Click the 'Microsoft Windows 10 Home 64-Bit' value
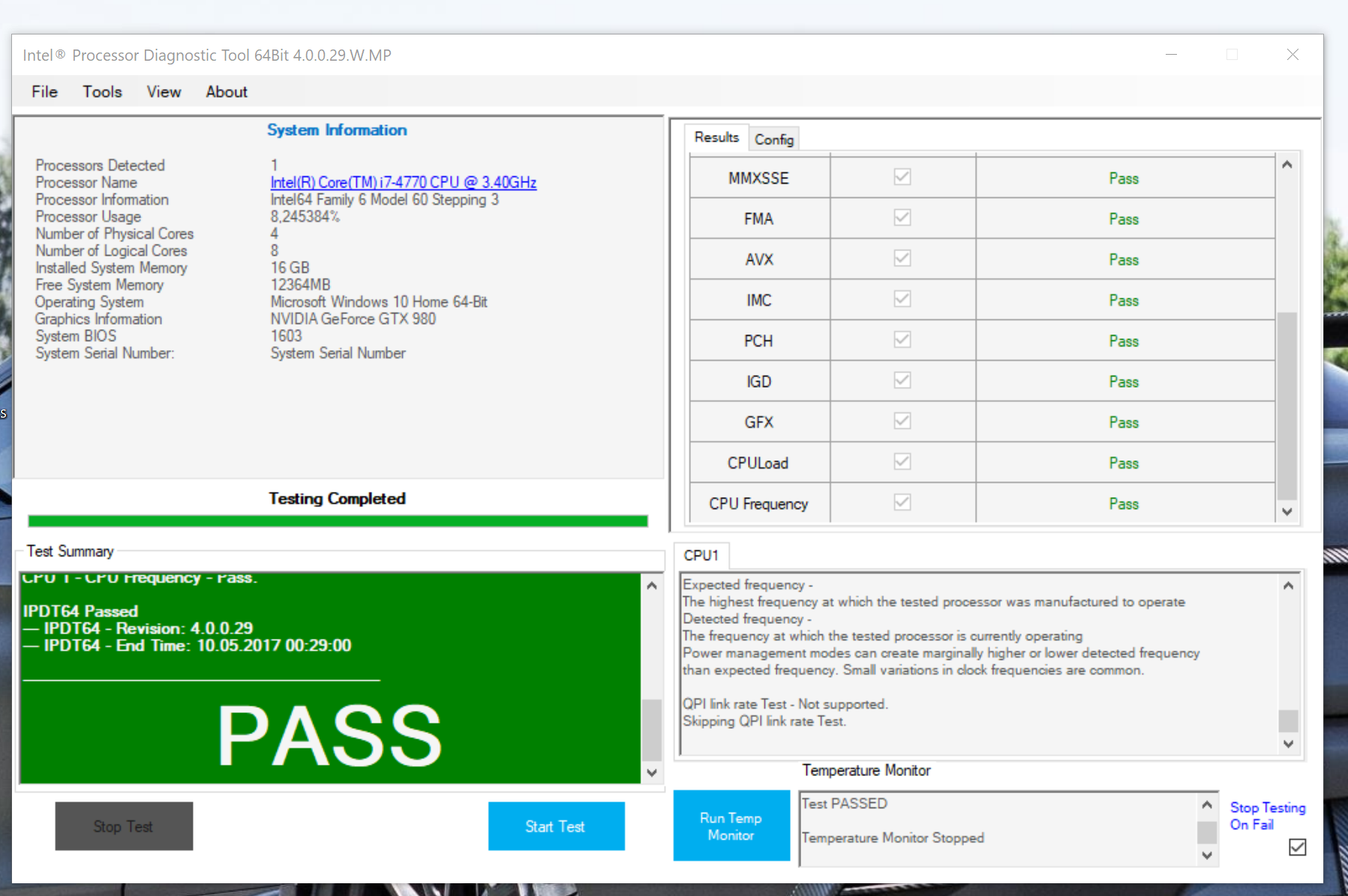The image size is (1348, 896). pos(379,301)
